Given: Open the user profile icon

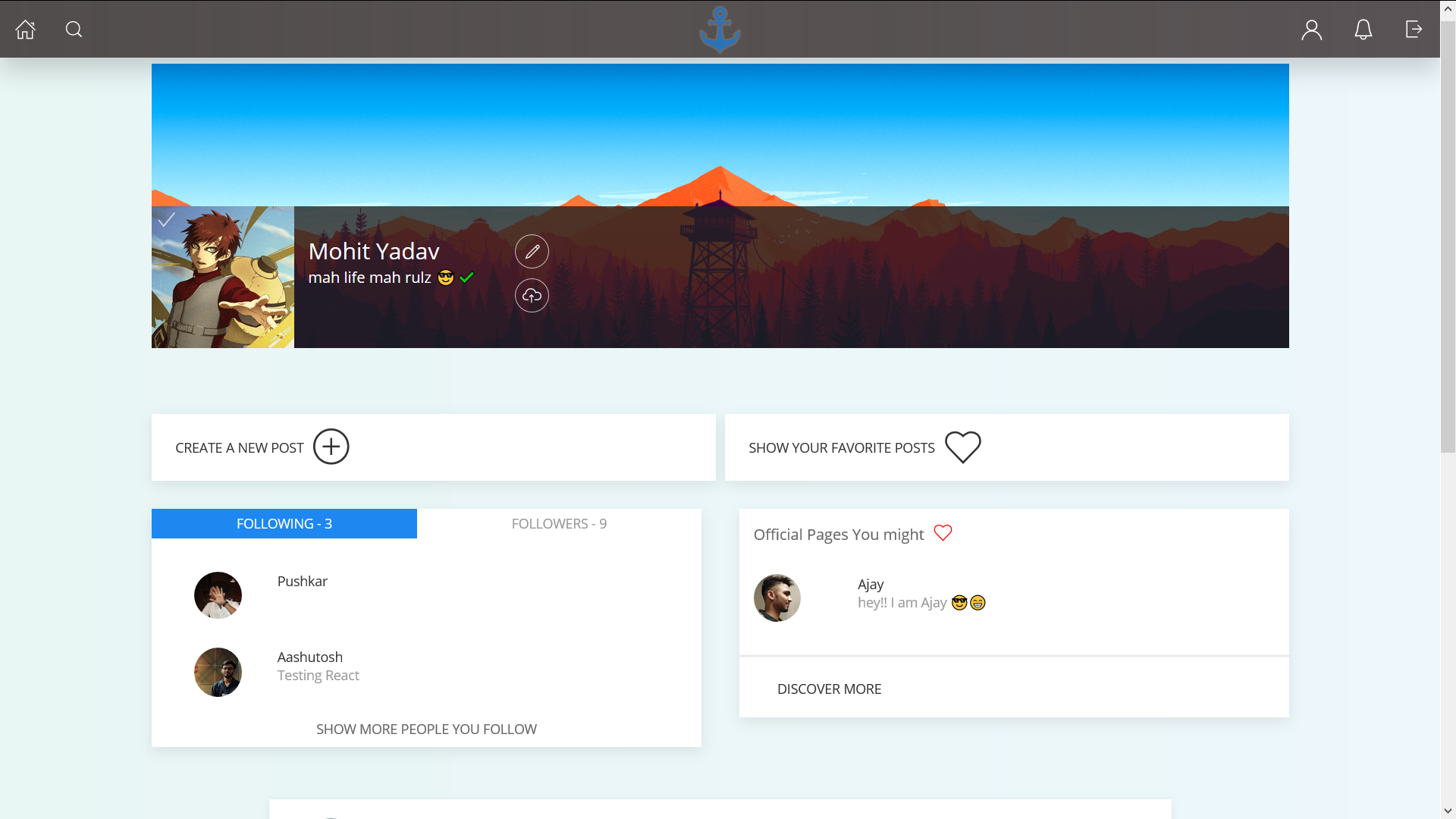Looking at the screenshot, I should tap(1312, 30).
